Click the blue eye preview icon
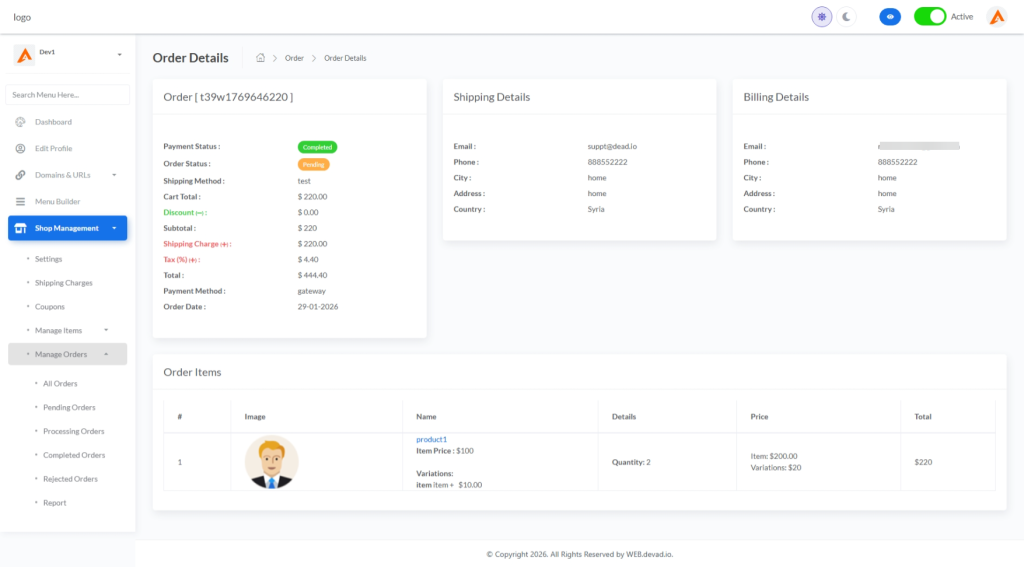Screen dimensions: 1024x567 point(889,16)
